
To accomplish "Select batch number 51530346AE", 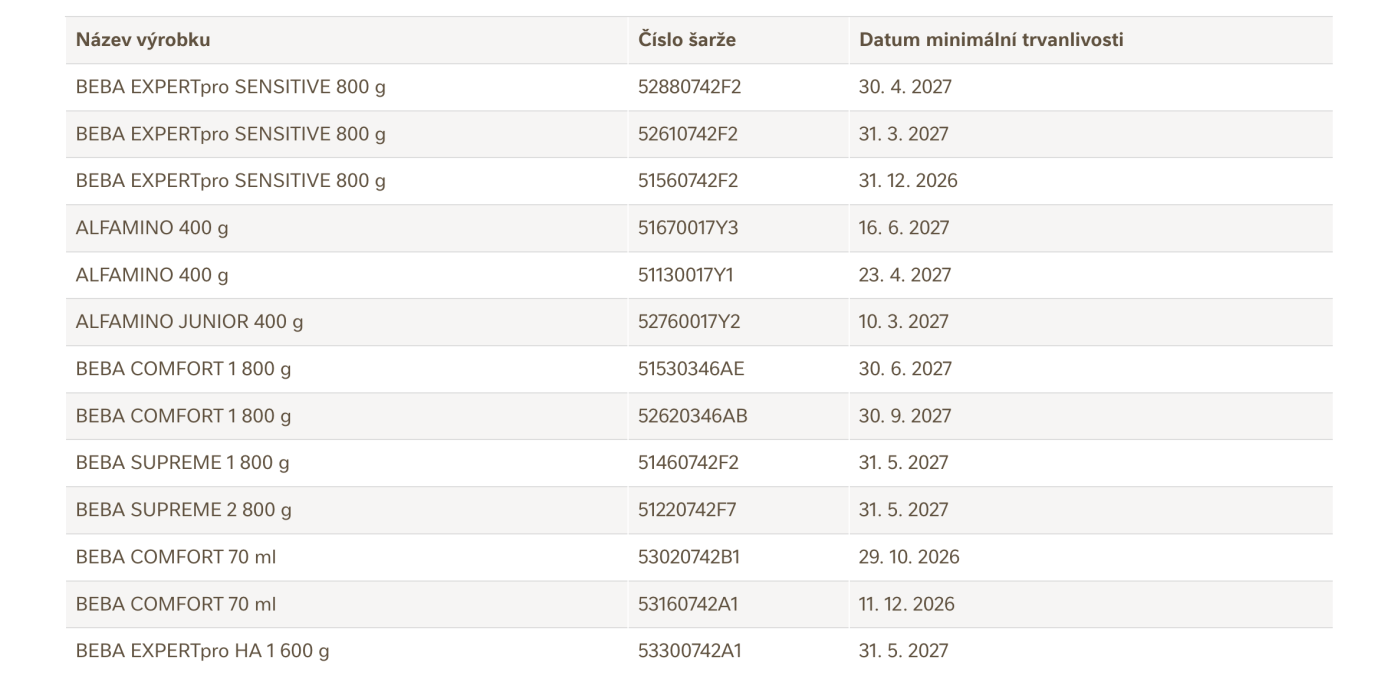I will pyautogui.click(x=691, y=369).
